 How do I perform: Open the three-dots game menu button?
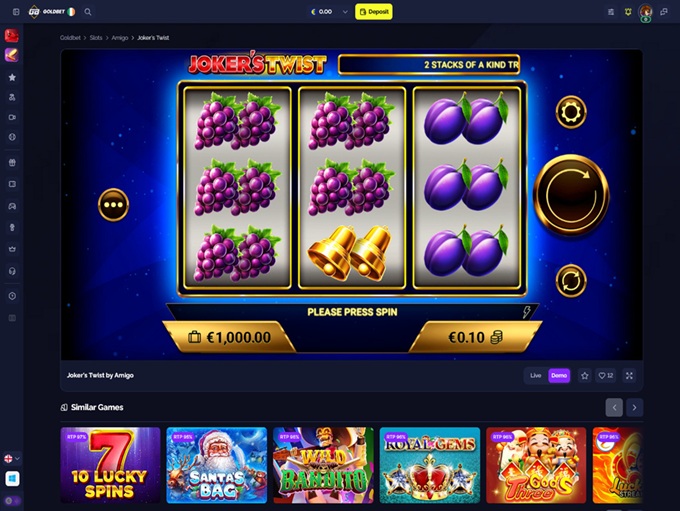click(x=114, y=205)
